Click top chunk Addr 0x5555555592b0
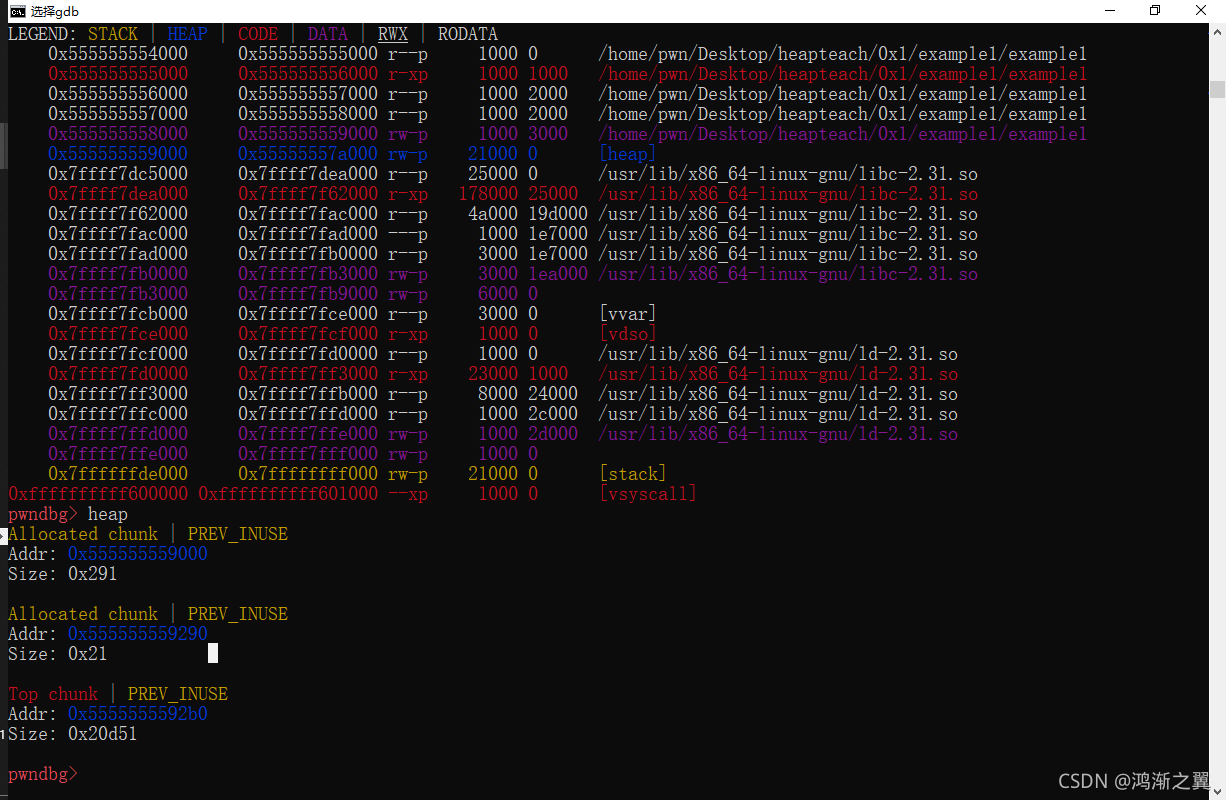 (138, 714)
